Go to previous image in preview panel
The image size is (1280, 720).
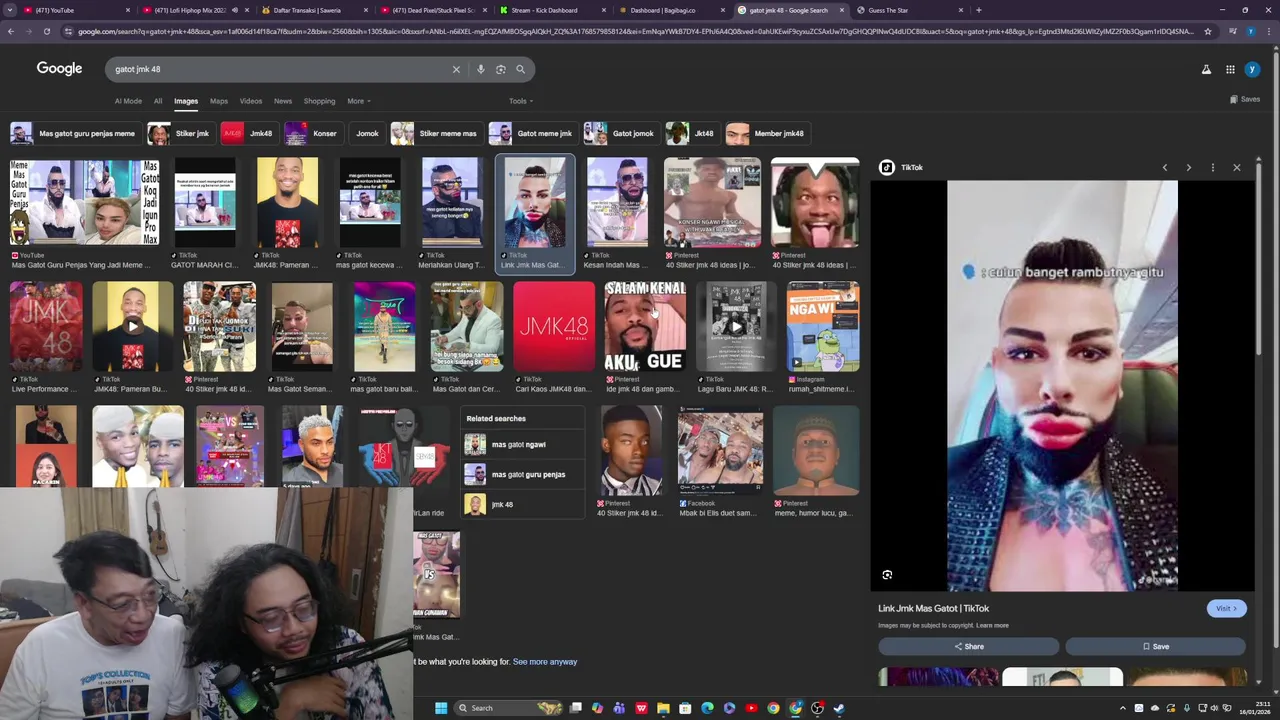[1165, 167]
